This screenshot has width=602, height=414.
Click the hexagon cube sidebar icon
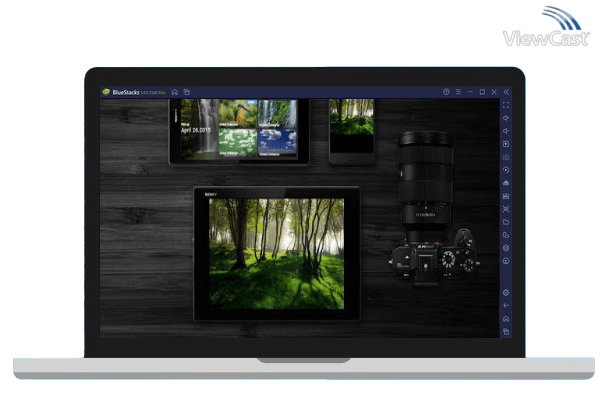click(506, 248)
